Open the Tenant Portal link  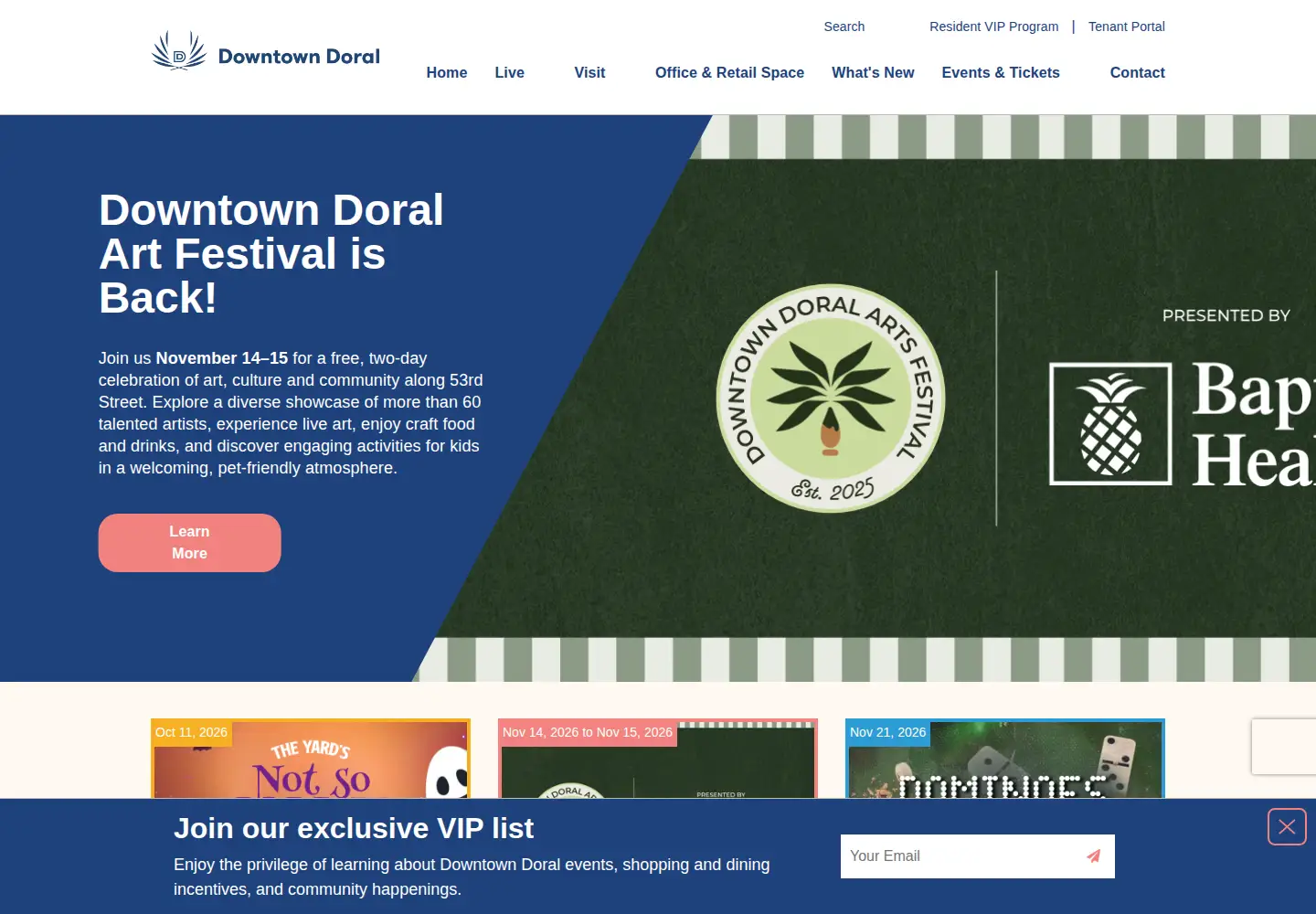[1127, 27]
